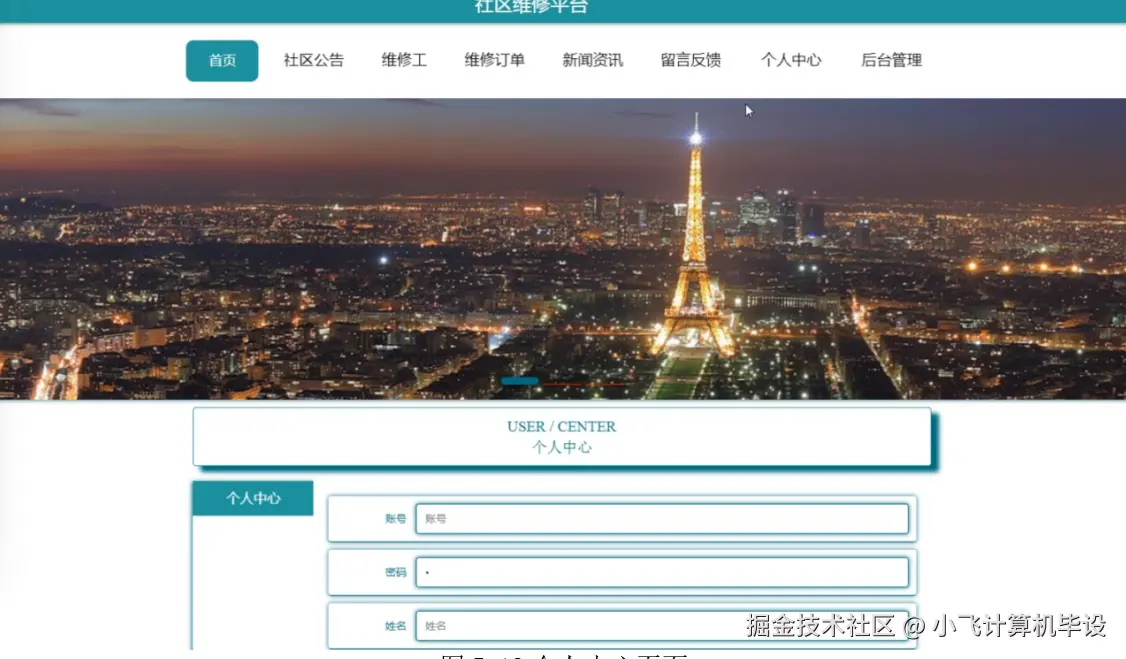Focus the 密码 password field
The width and height of the screenshot is (1126, 659).
pyautogui.click(x=662, y=572)
